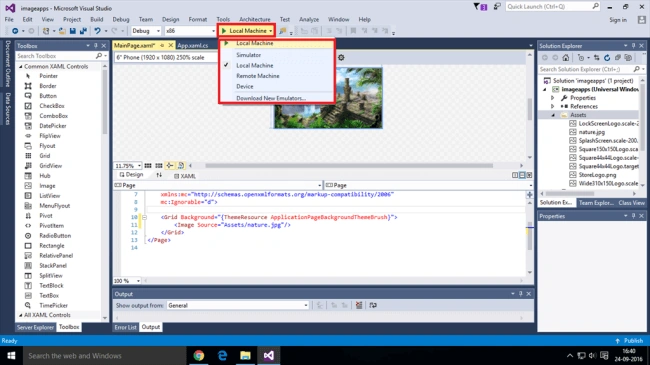Click the Toolbox list vertical scrollbar
This screenshot has height=365, width=650.
105,102
